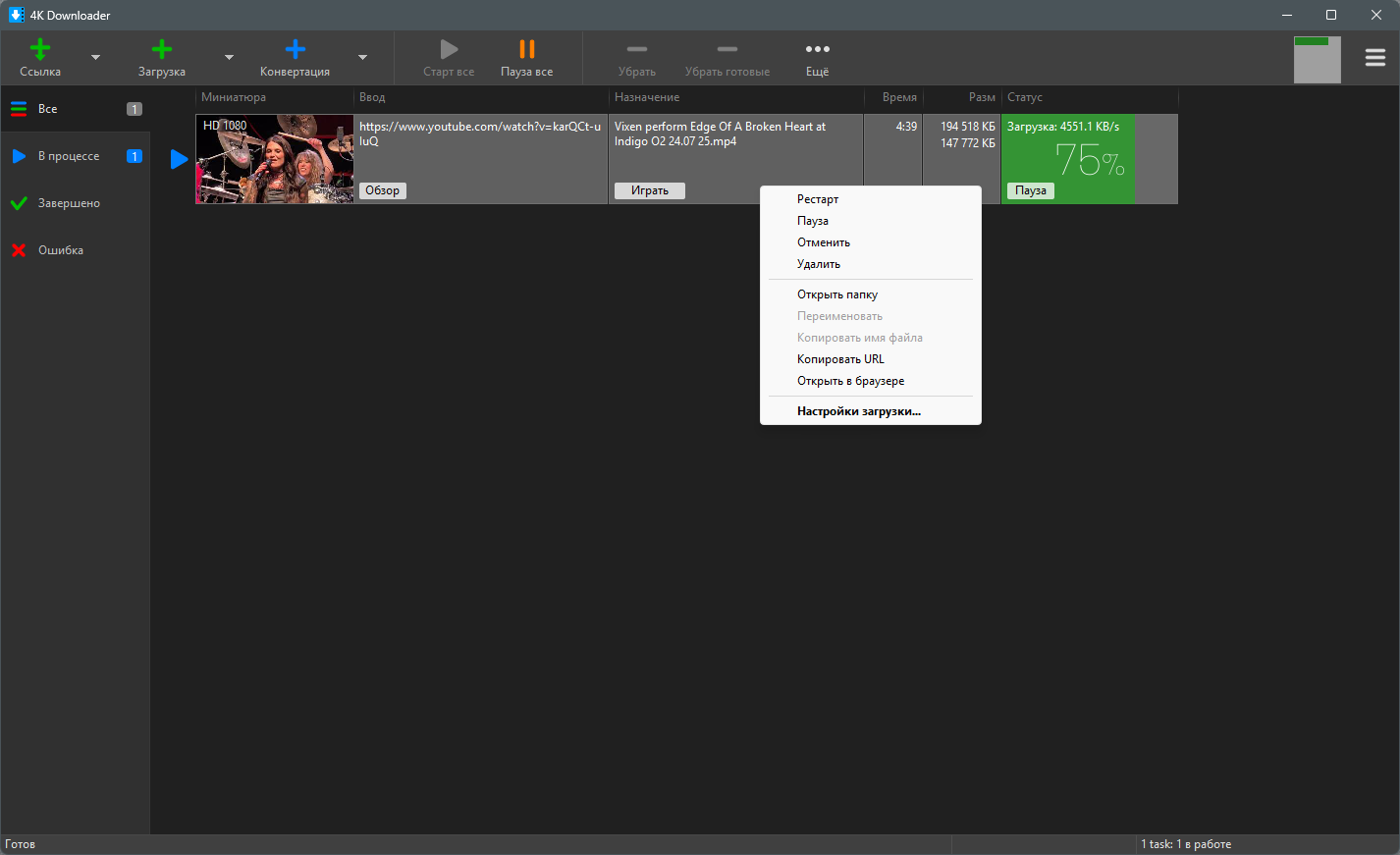Click the Vixen video thumbnail
1400x855 pixels.
(x=275, y=159)
